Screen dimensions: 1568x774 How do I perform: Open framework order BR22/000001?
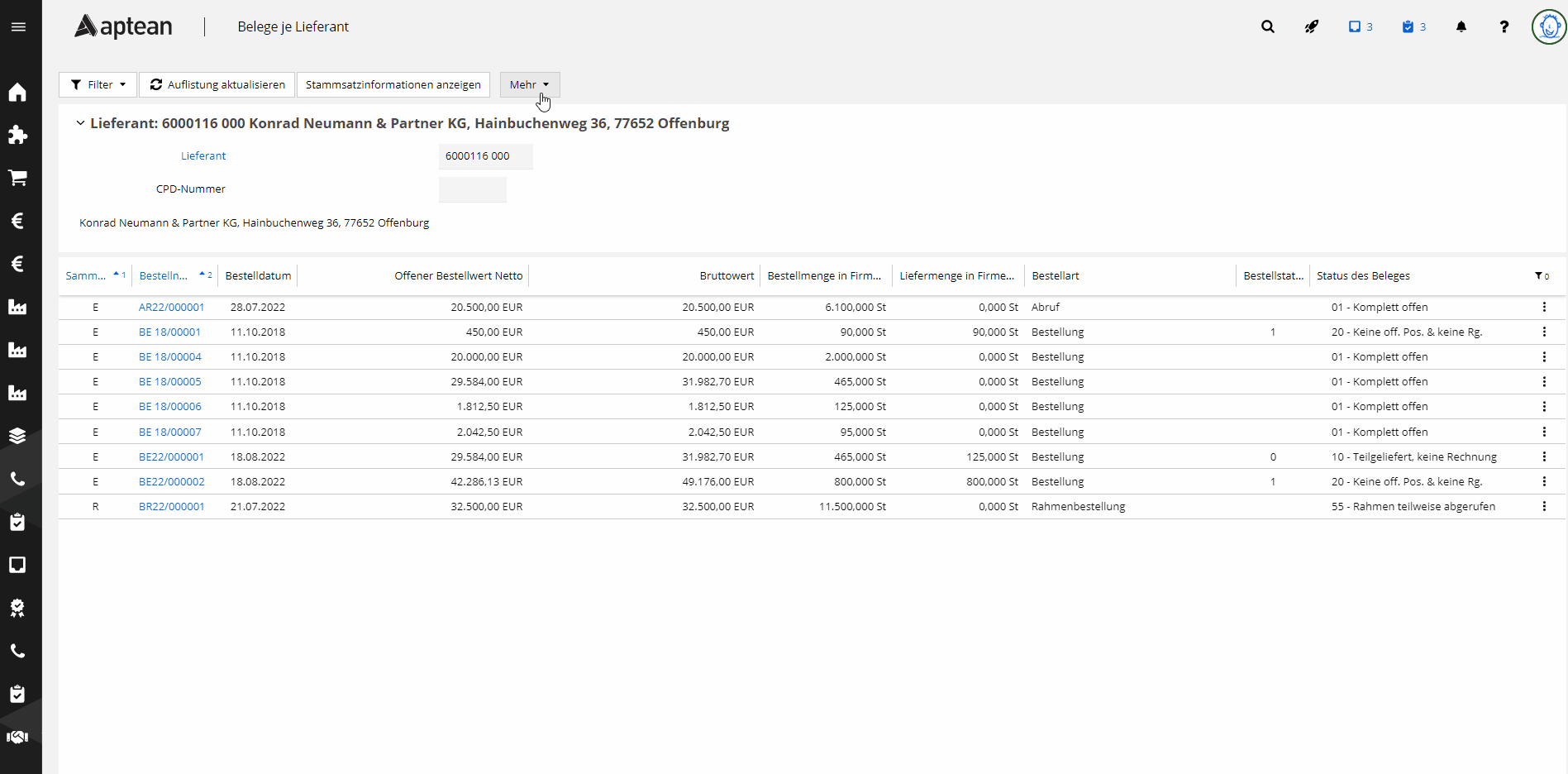click(171, 506)
